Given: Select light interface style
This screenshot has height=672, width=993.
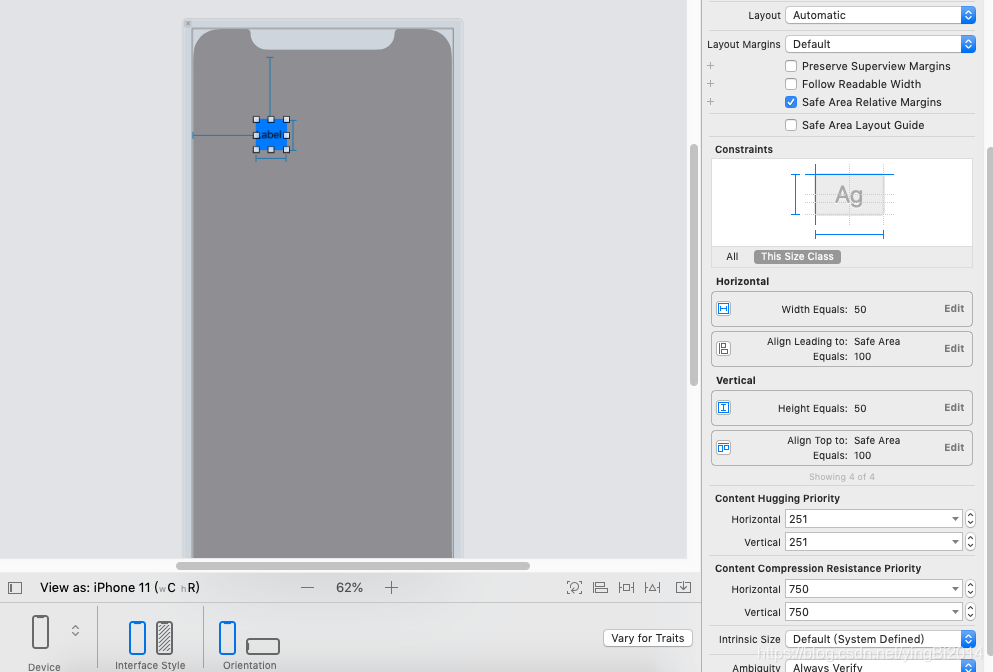Looking at the screenshot, I should [x=137, y=638].
